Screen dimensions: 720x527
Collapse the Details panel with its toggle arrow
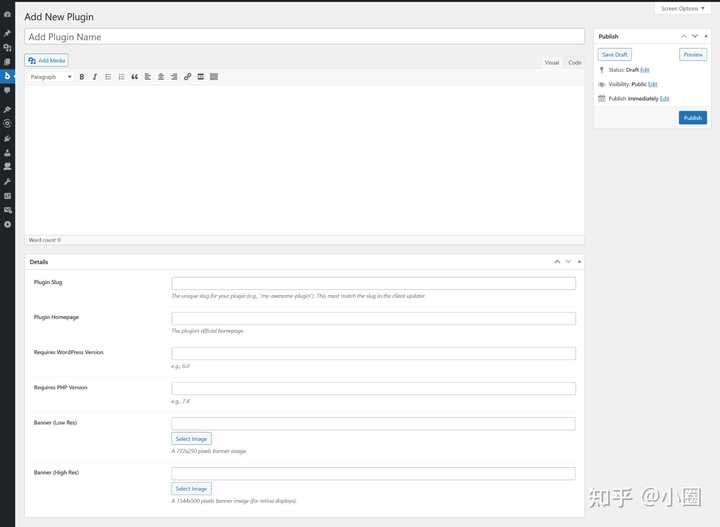579,262
